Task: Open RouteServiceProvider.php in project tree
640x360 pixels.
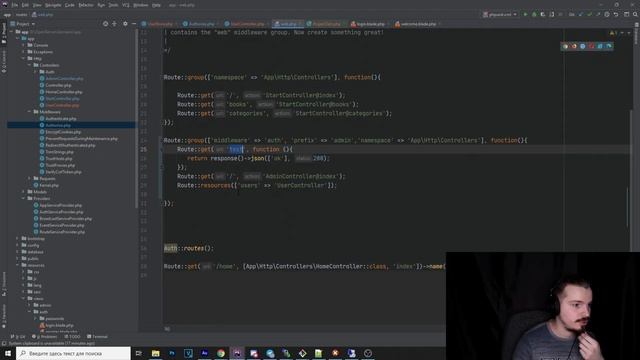Action: point(62,232)
